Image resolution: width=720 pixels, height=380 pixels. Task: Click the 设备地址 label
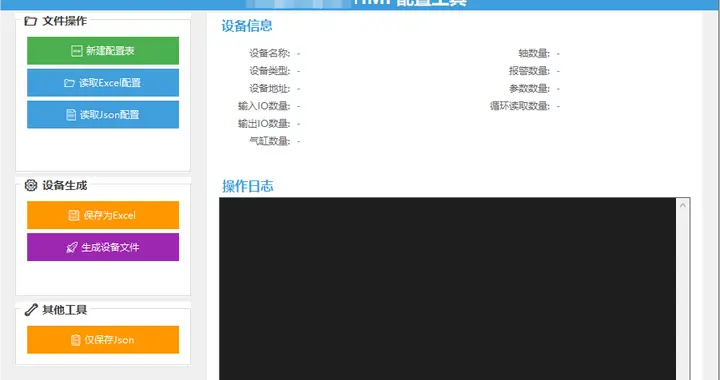[x=270, y=88]
